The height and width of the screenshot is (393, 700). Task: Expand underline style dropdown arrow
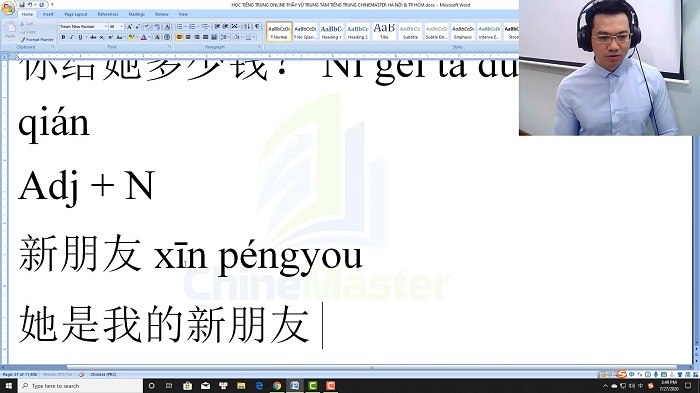coord(86,37)
